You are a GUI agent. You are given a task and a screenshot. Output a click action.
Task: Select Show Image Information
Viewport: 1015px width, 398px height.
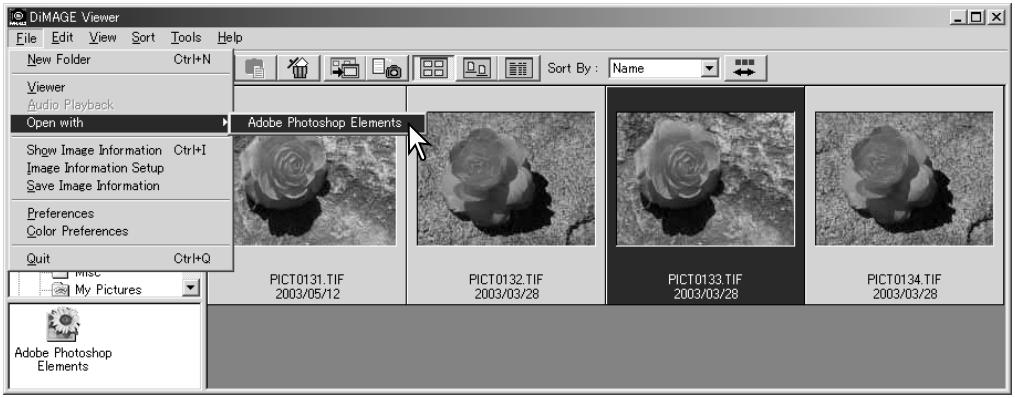tap(121, 150)
